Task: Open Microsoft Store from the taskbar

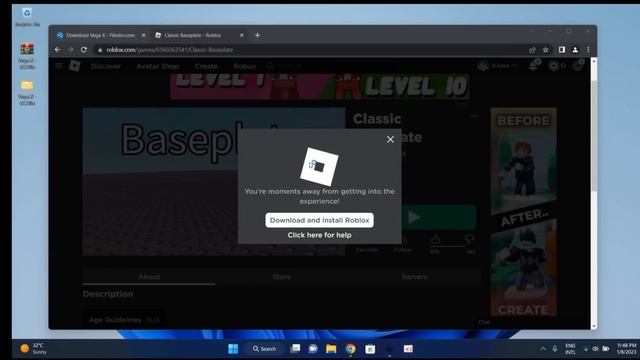Action: (370, 349)
